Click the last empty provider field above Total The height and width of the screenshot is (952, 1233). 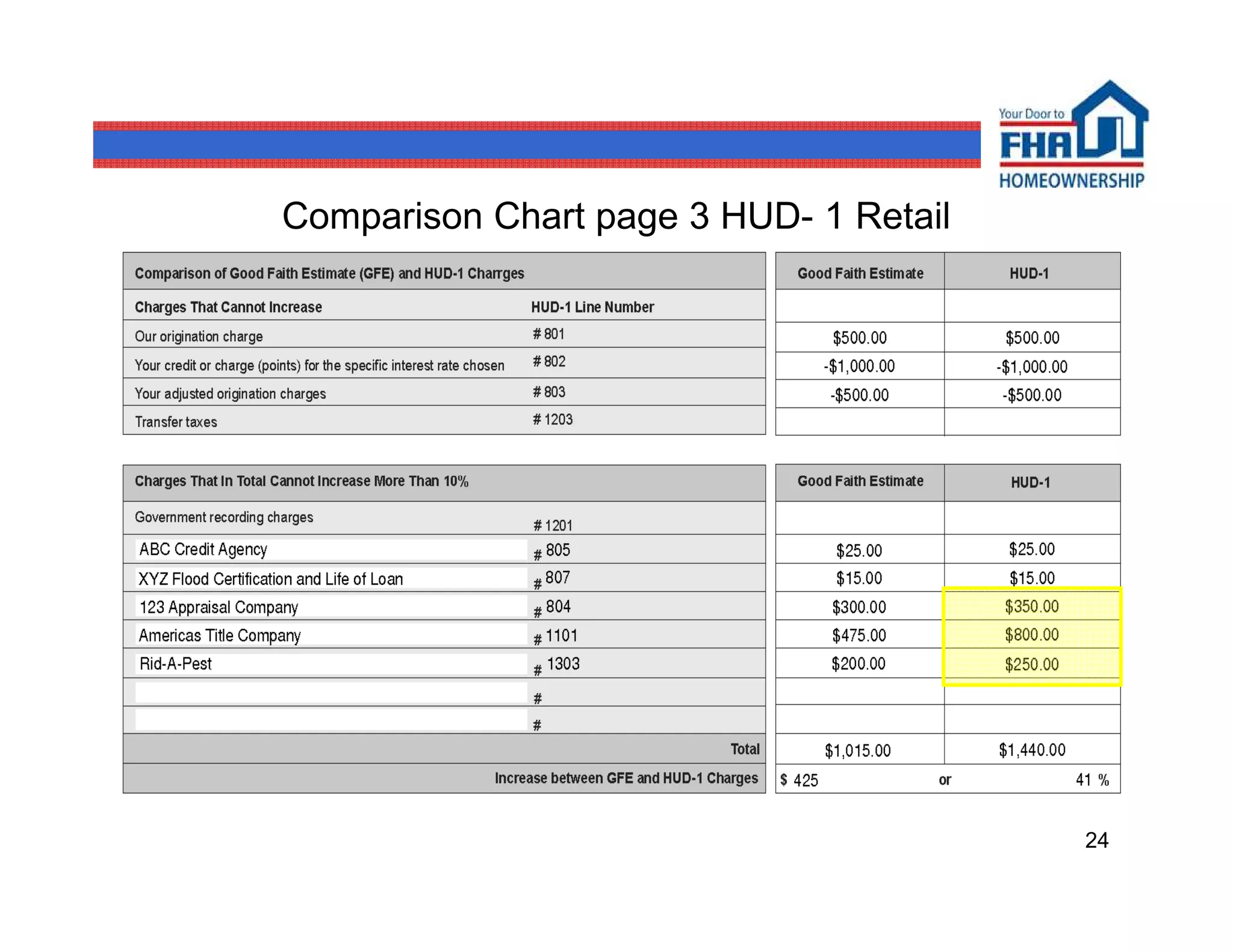click(331, 720)
